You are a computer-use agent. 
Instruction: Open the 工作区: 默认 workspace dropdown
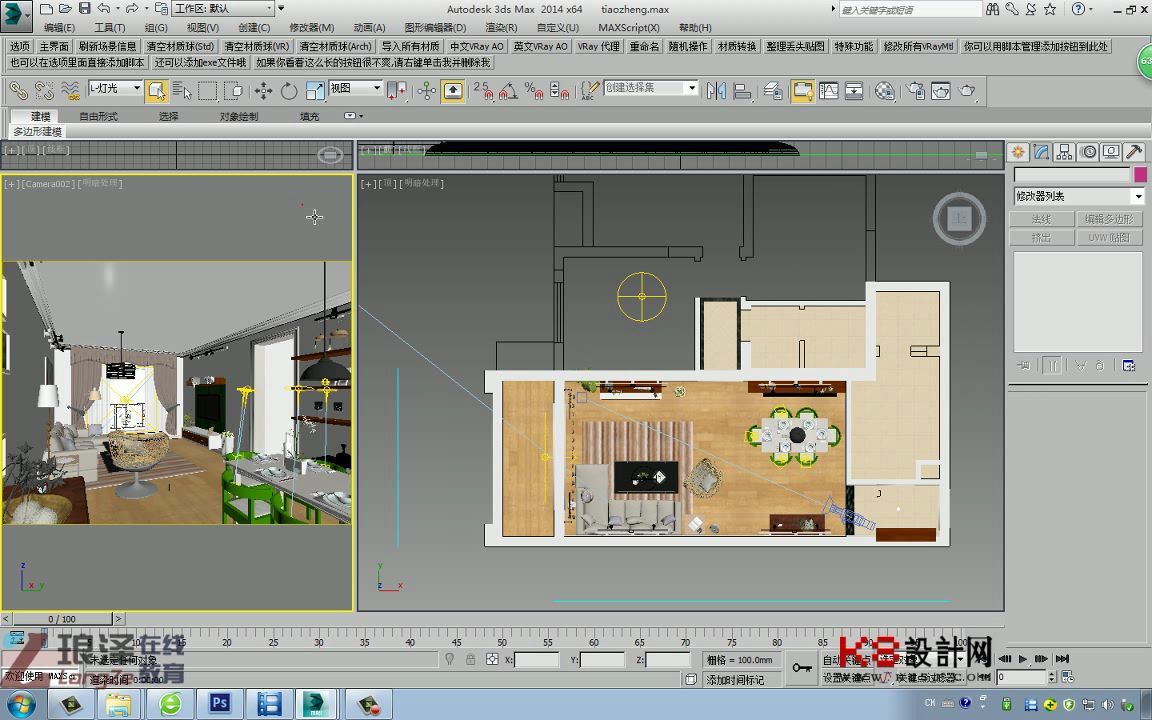click(x=223, y=9)
